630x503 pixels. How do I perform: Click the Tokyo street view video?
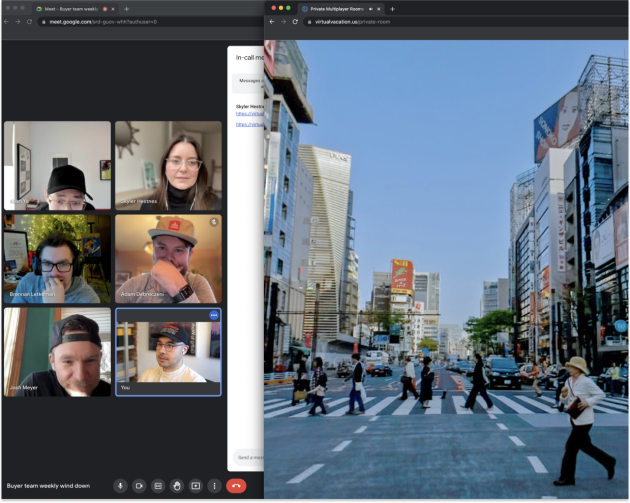(446, 269)
